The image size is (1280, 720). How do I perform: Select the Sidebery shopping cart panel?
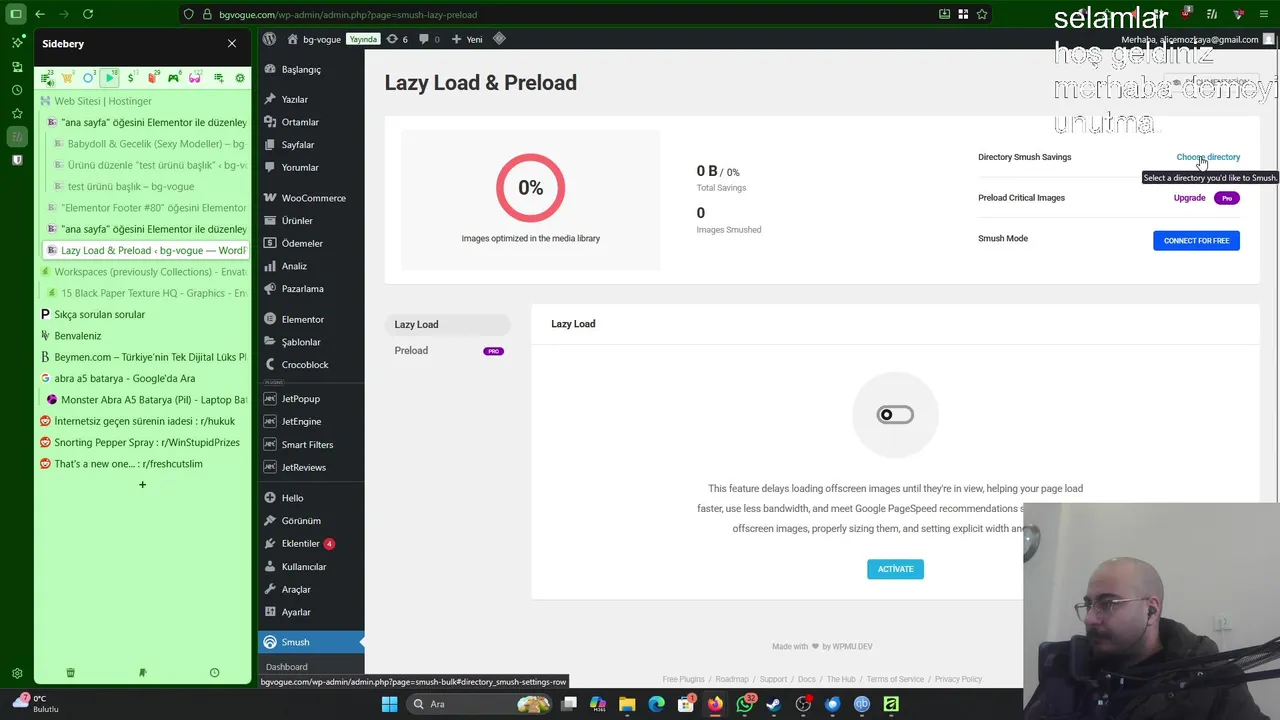coord(67,78)
